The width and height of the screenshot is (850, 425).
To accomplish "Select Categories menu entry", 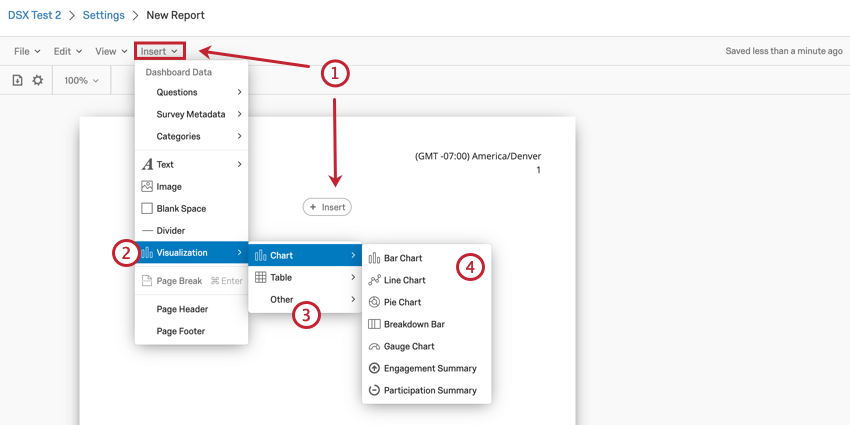I will (x=191, y=136).
